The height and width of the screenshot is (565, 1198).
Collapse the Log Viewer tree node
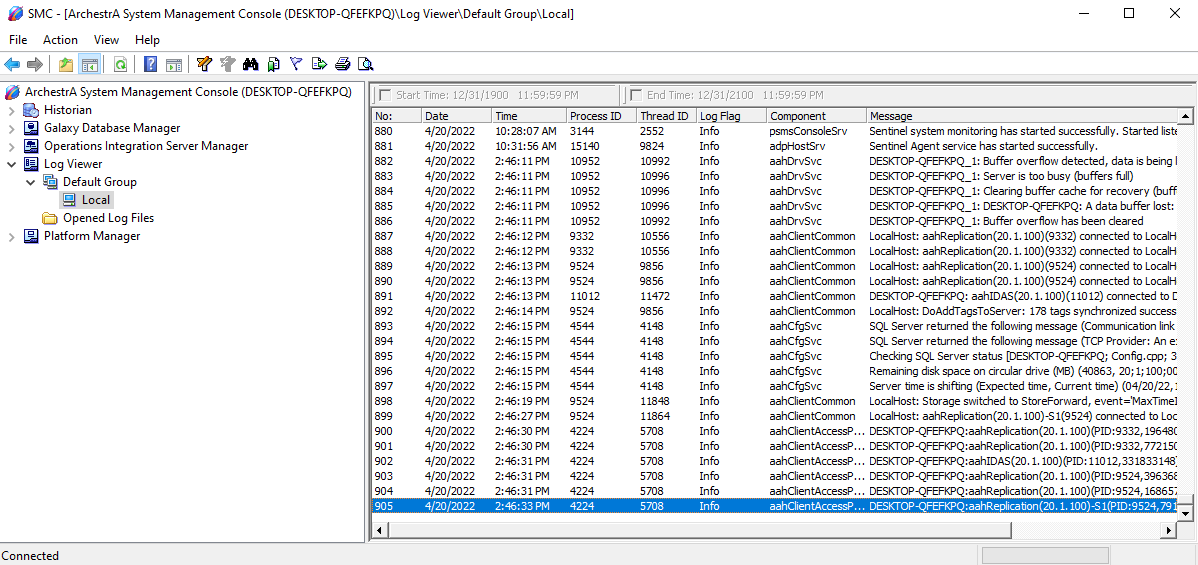coord(11,164)
